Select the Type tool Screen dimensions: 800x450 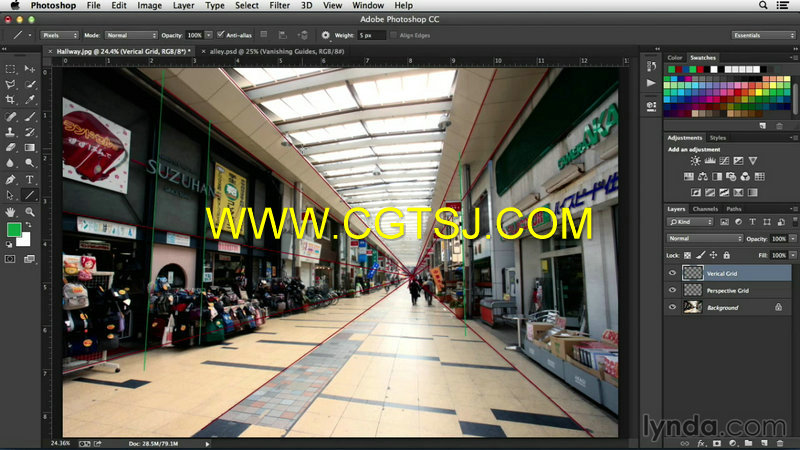[30, 180]
